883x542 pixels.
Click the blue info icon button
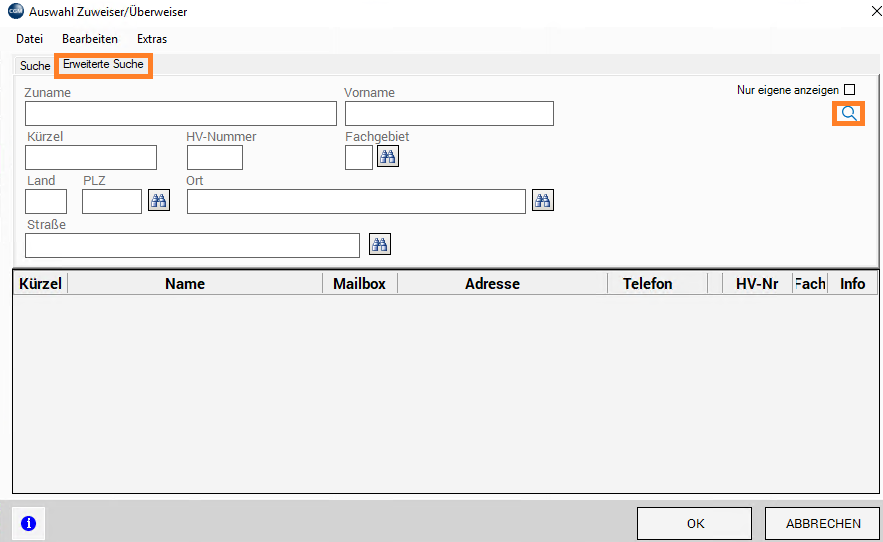click(x=28, y=523)
